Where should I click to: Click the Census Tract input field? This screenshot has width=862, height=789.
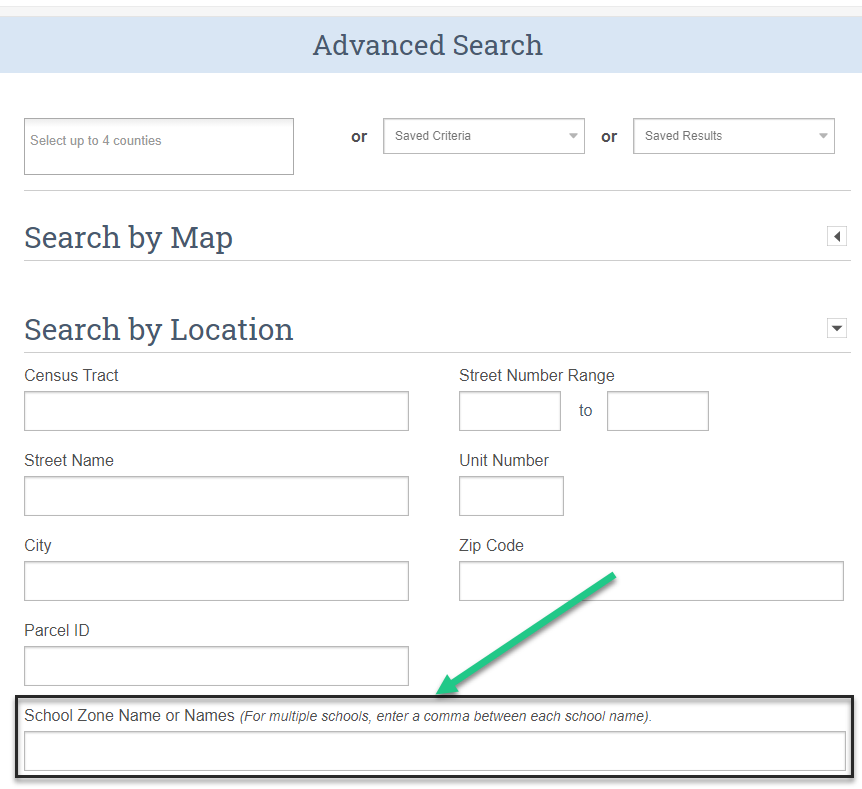coord(216,411)
